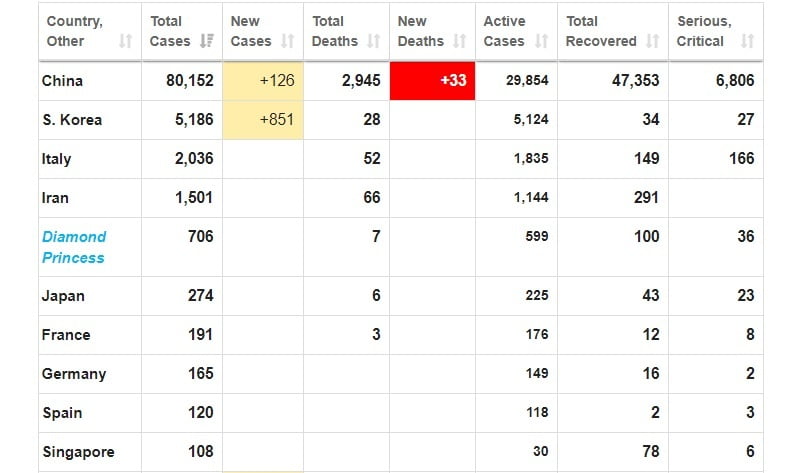Click Iran's active cases 1,144
This screenshot has height=473, width=785.
point(531,198)
